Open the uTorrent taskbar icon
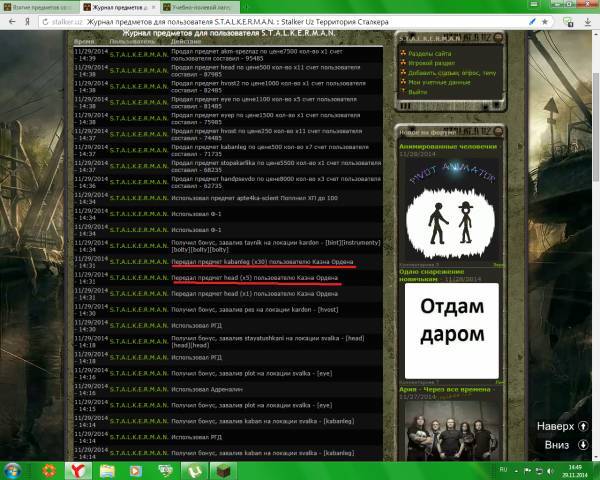 [x=194, y=471]
